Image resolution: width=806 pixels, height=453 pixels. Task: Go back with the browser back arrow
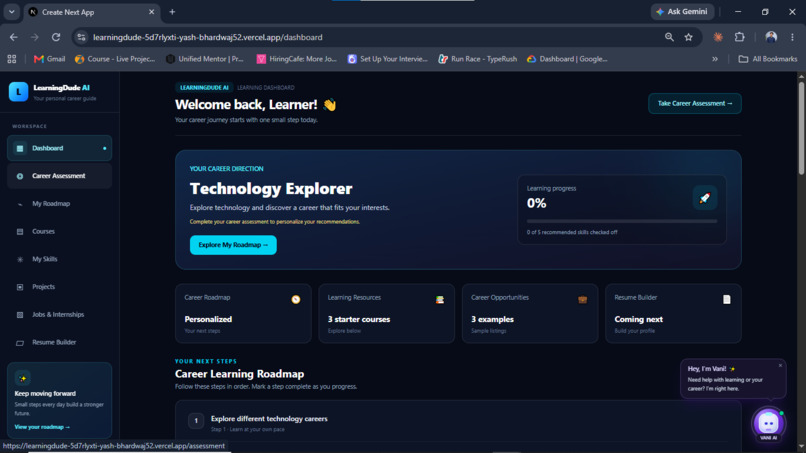(13, 37)
